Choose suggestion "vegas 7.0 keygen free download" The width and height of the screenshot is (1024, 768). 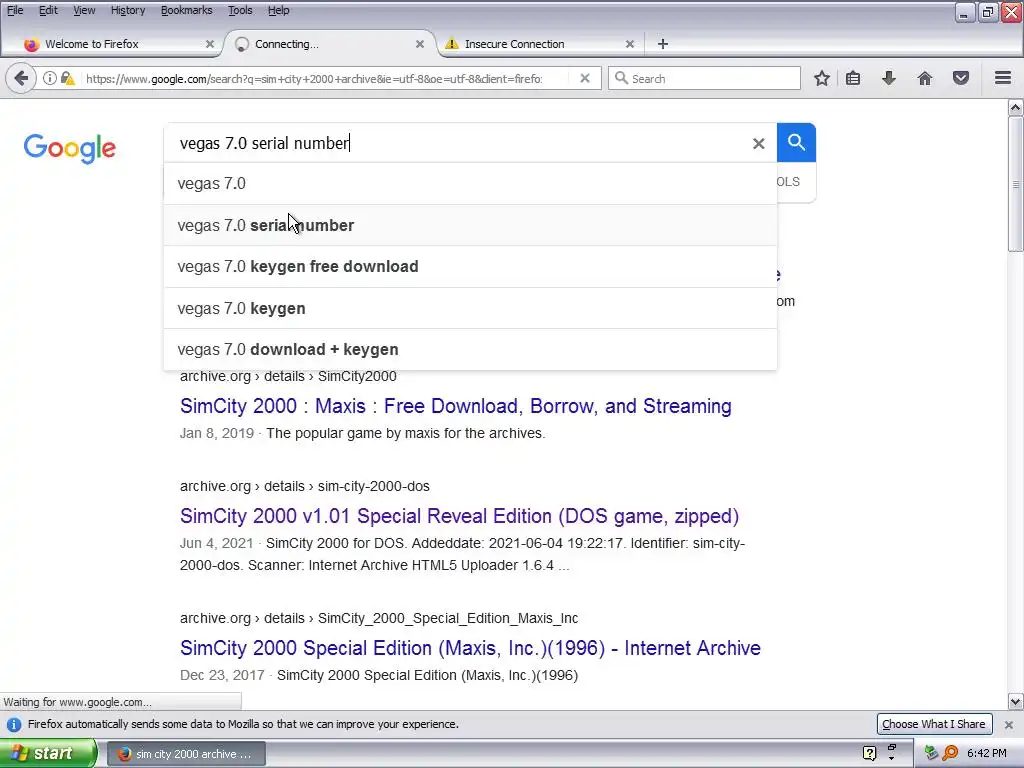pos(470,266)
